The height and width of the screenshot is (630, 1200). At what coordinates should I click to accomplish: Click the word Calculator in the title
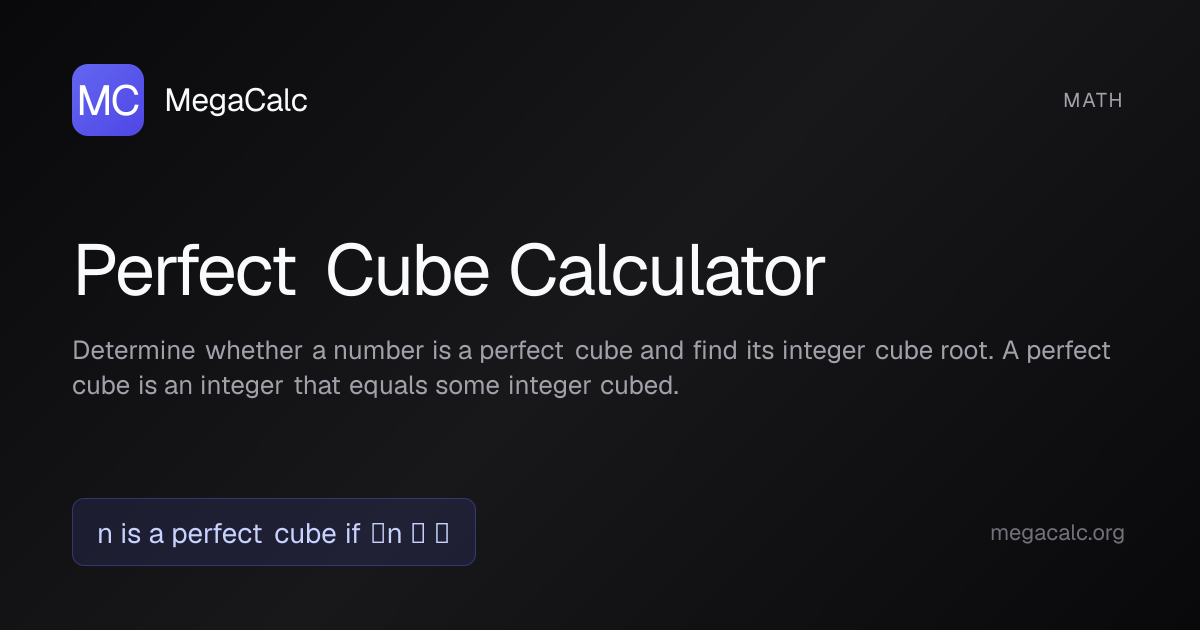668,272
